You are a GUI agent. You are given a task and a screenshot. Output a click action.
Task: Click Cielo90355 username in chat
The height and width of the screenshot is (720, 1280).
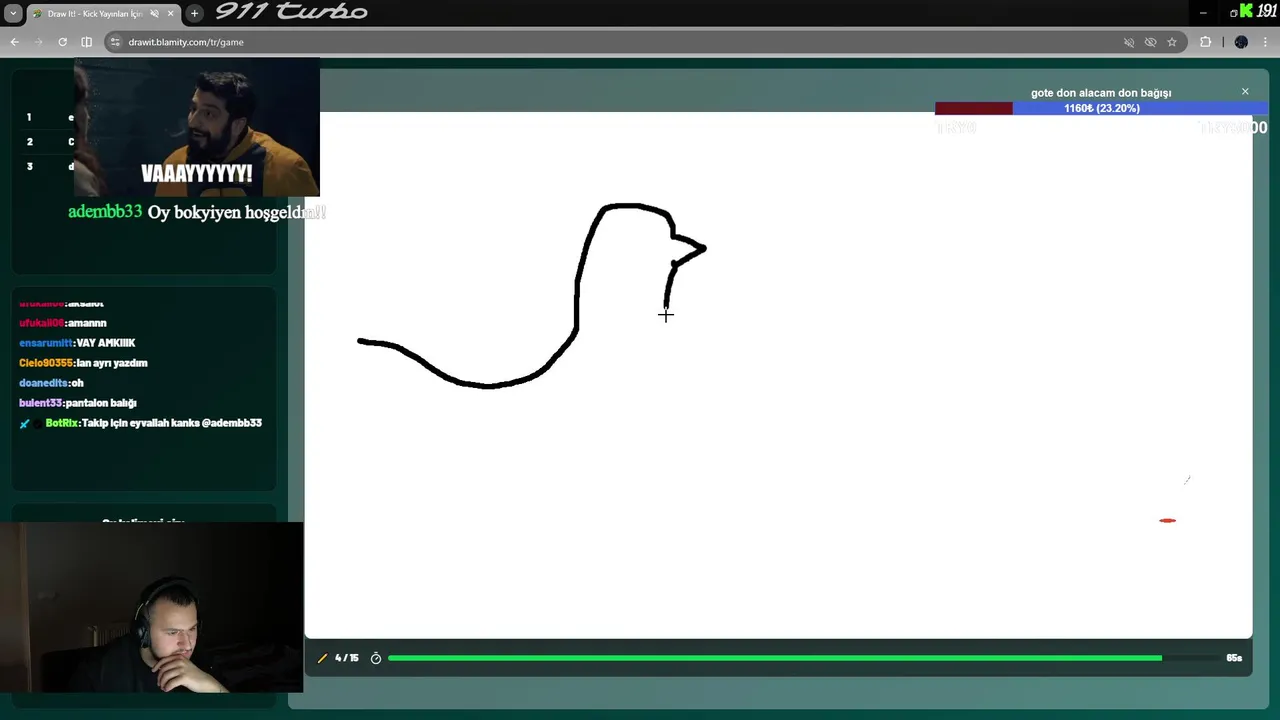[45, 363]
